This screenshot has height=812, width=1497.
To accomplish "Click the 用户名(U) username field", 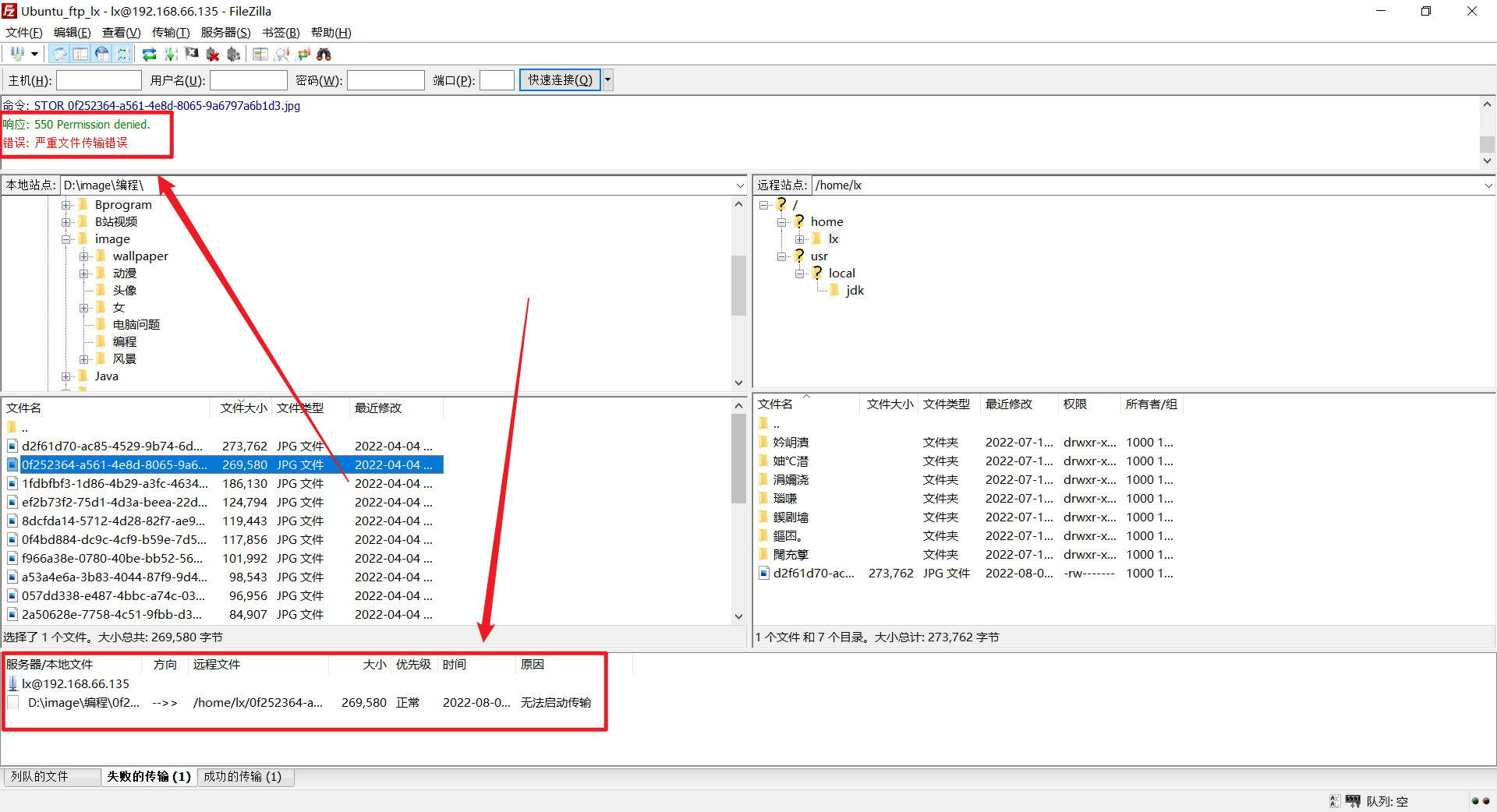I will [249, 80].
